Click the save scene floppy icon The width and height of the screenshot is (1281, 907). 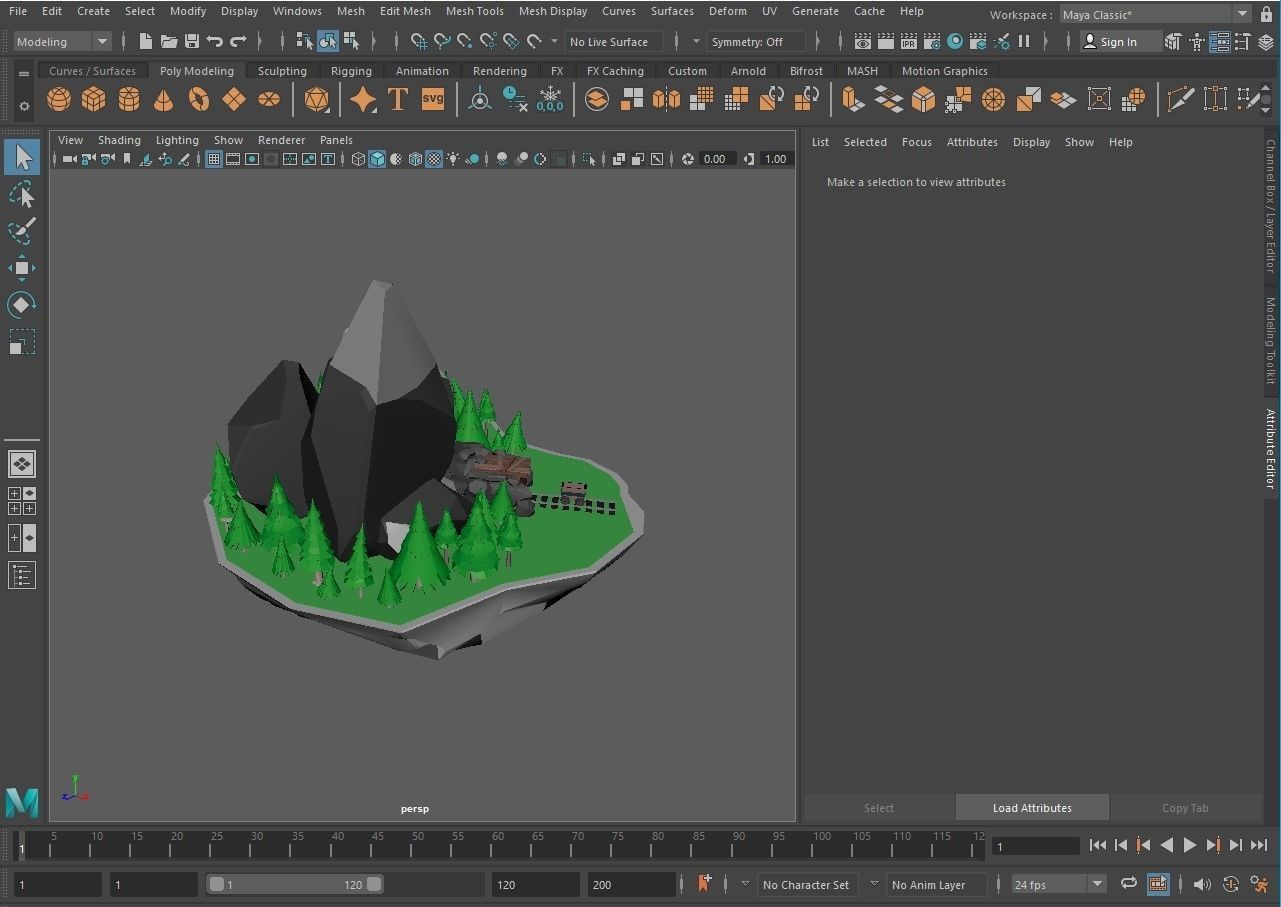tap(192, 41)
